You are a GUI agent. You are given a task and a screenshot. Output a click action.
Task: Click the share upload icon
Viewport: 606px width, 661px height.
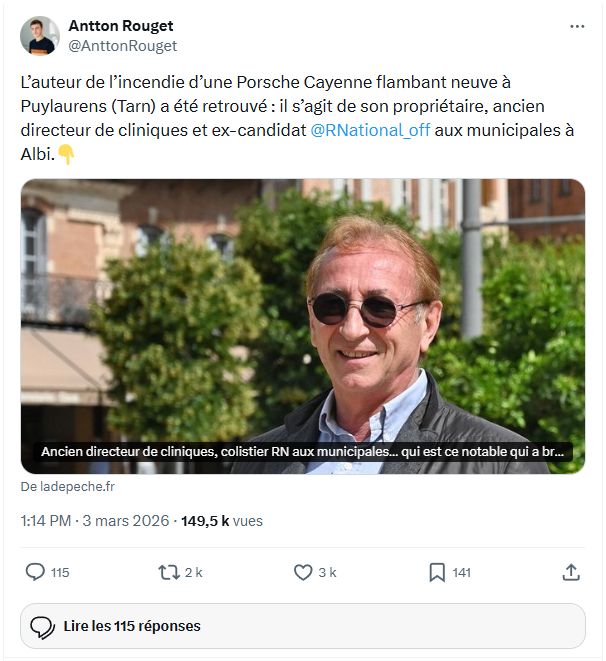[x=571, y=572]
